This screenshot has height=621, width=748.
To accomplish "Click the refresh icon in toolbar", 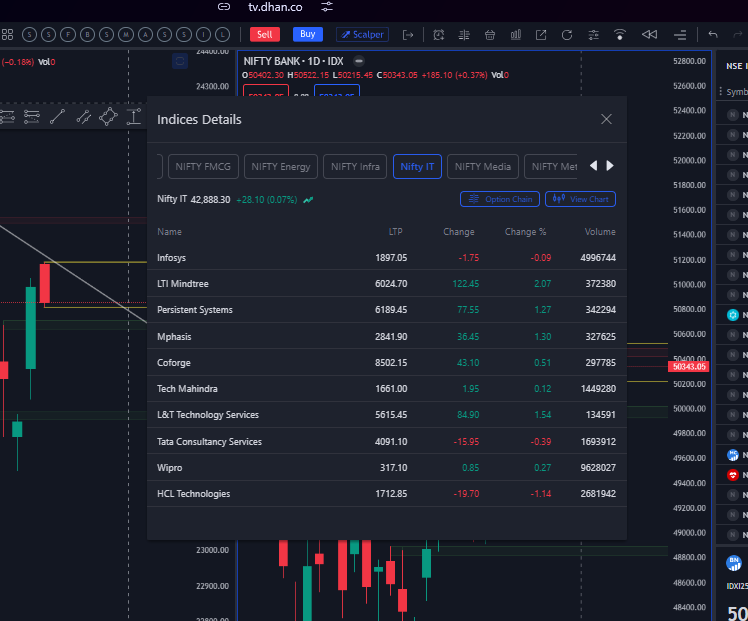I will pyautogui.click(x=567, y=35).
